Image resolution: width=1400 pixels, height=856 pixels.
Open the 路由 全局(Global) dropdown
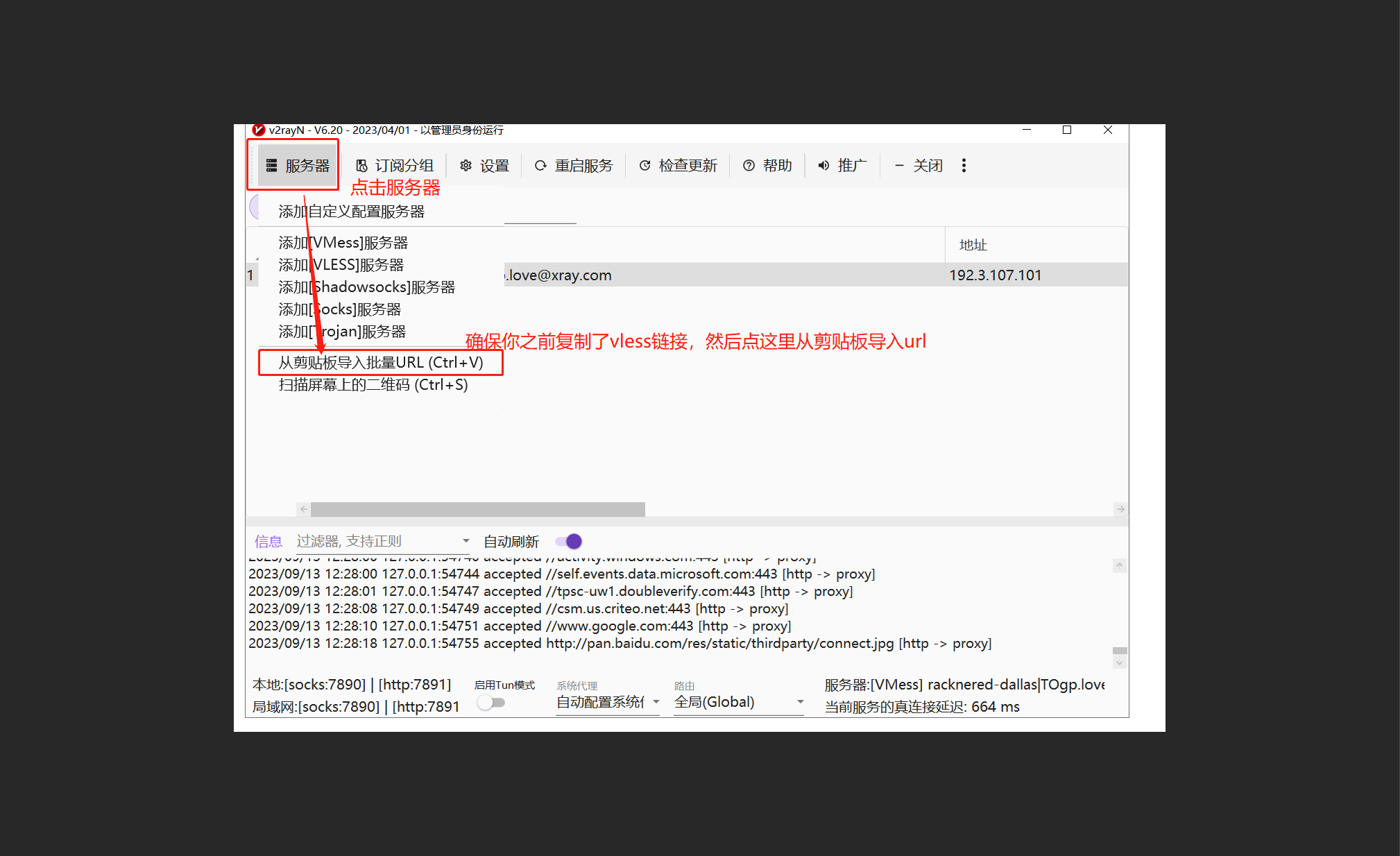[x=739, y=702]
